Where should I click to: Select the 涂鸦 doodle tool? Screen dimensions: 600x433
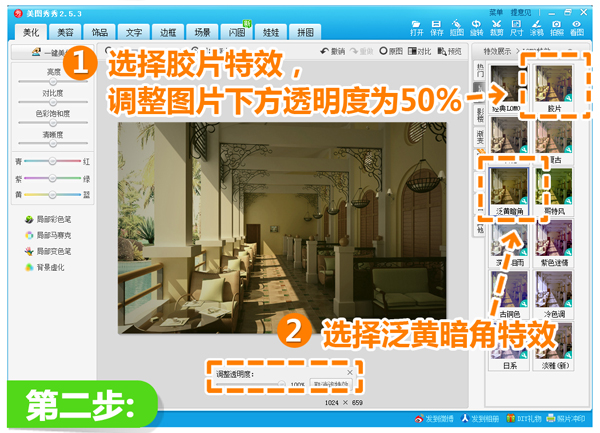(536, 28)
